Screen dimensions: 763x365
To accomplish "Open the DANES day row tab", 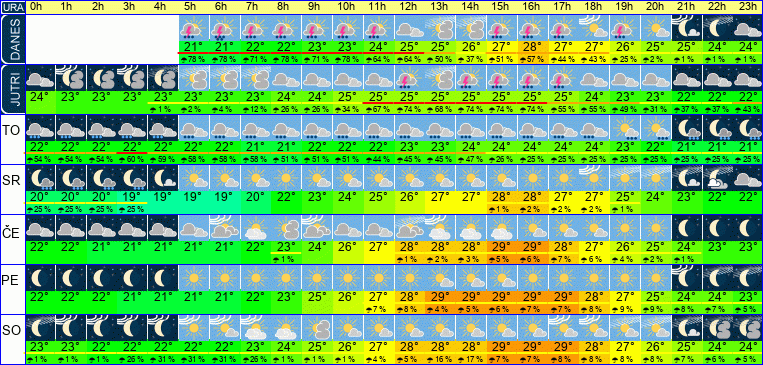I will [x=12, y=39].
